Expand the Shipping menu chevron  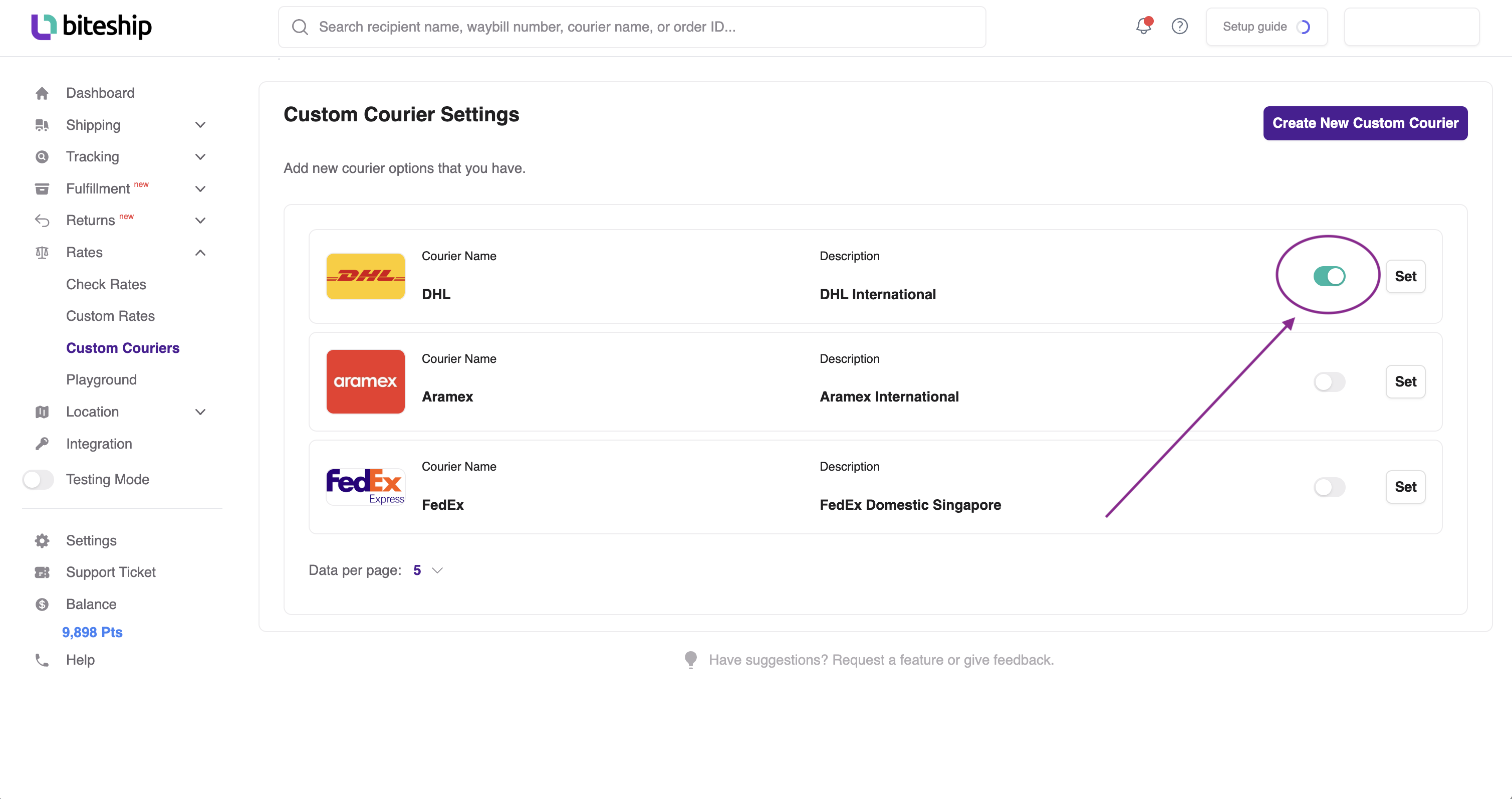(200, 125)
